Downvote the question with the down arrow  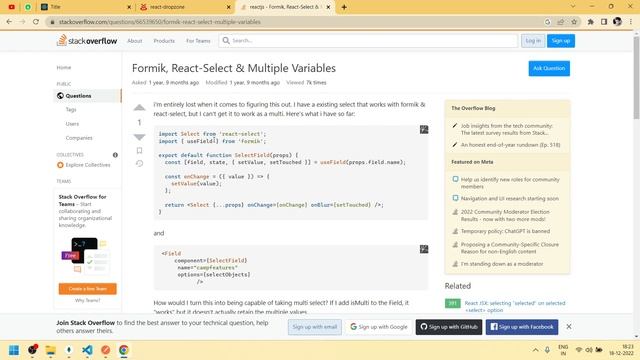point(139,137)
